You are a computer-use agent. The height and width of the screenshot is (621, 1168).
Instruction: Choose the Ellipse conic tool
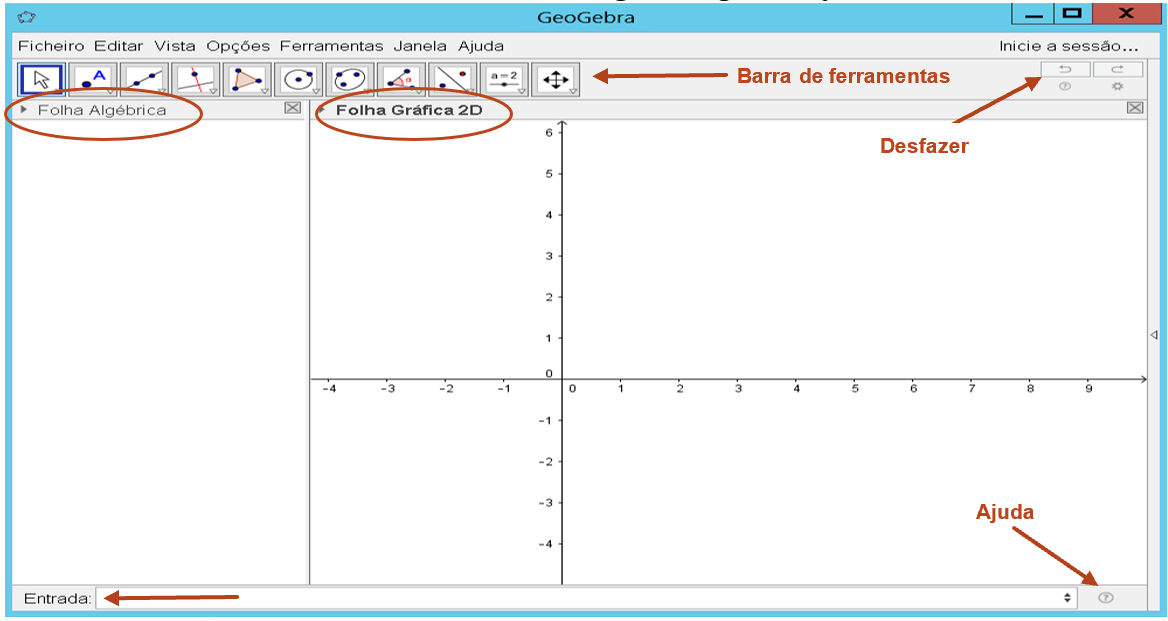point(350,79)
